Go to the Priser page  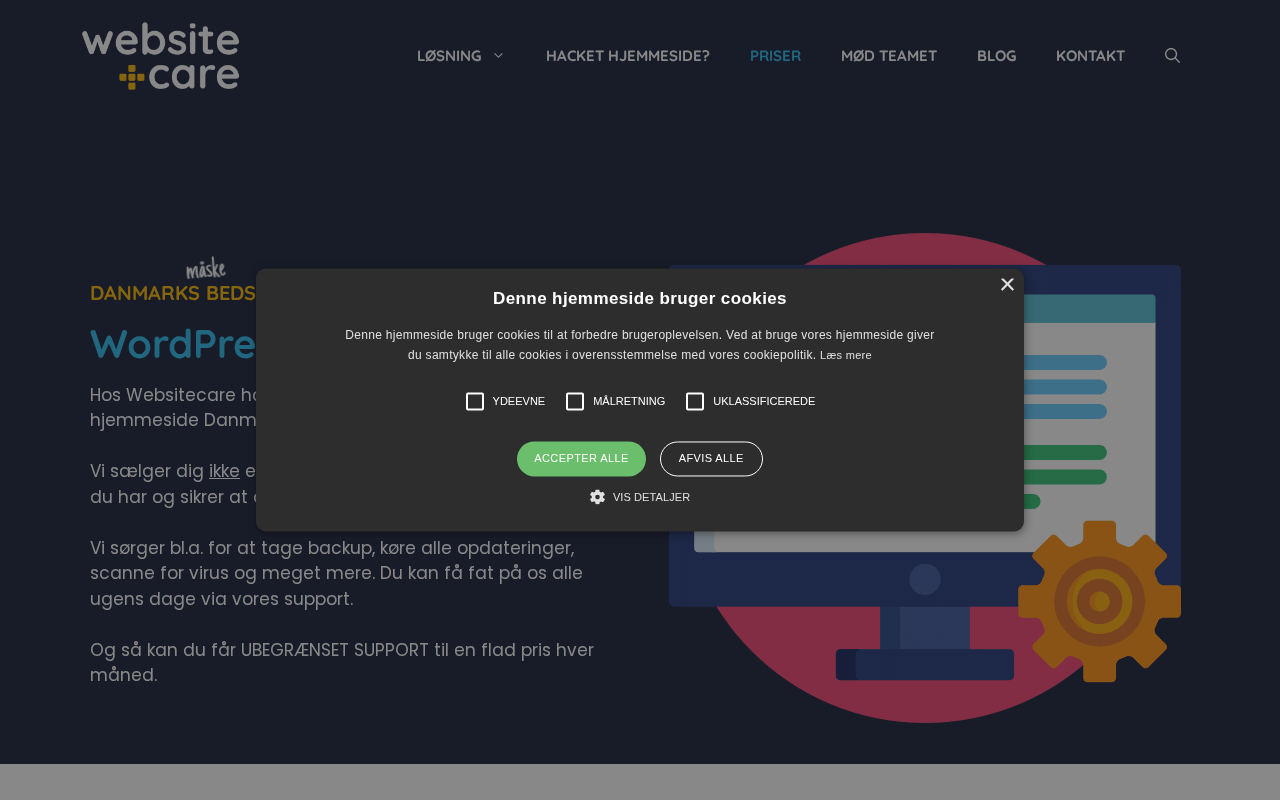pos(775,56)
